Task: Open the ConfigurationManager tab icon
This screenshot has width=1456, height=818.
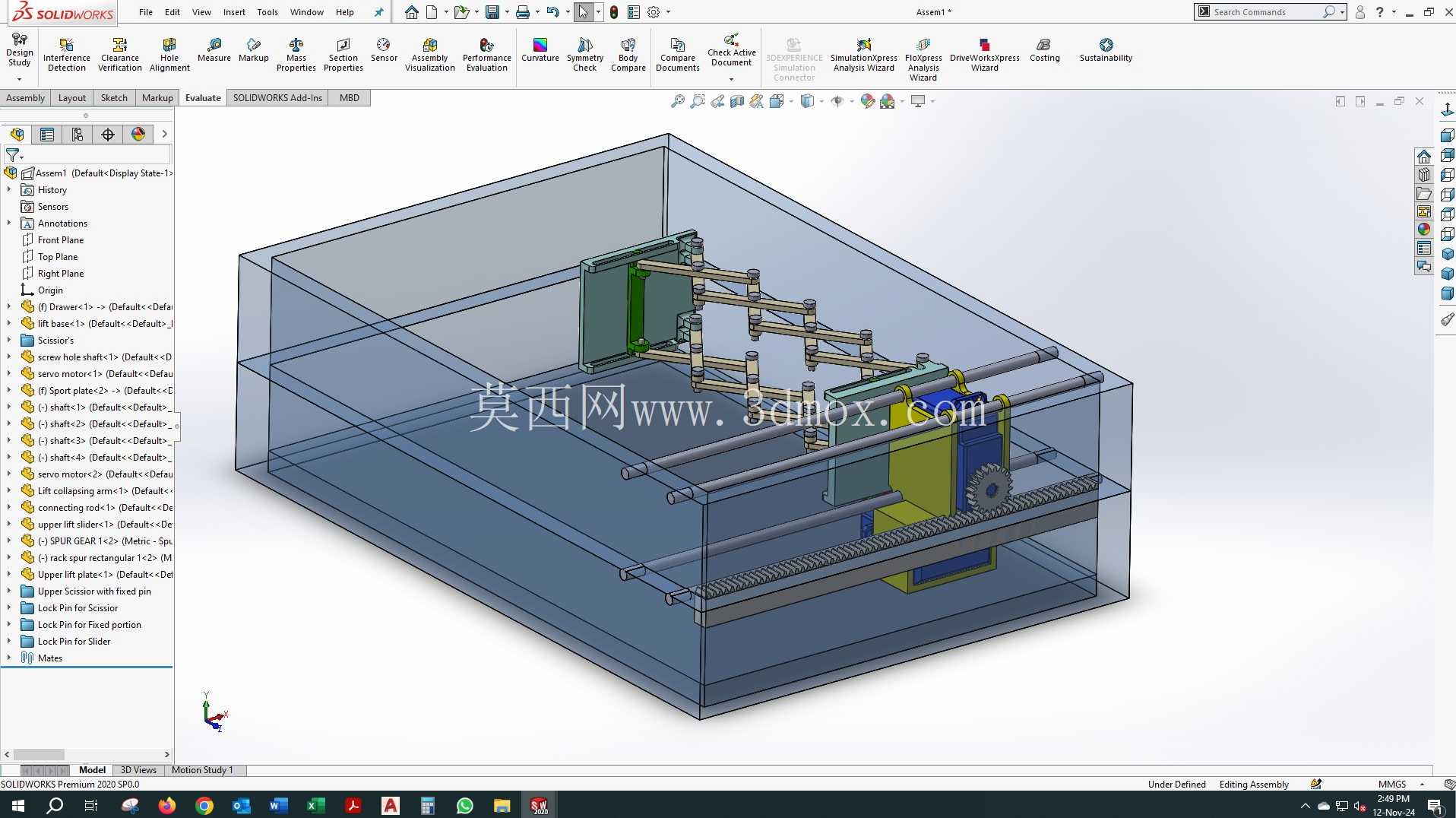Action: coord(78,135)
